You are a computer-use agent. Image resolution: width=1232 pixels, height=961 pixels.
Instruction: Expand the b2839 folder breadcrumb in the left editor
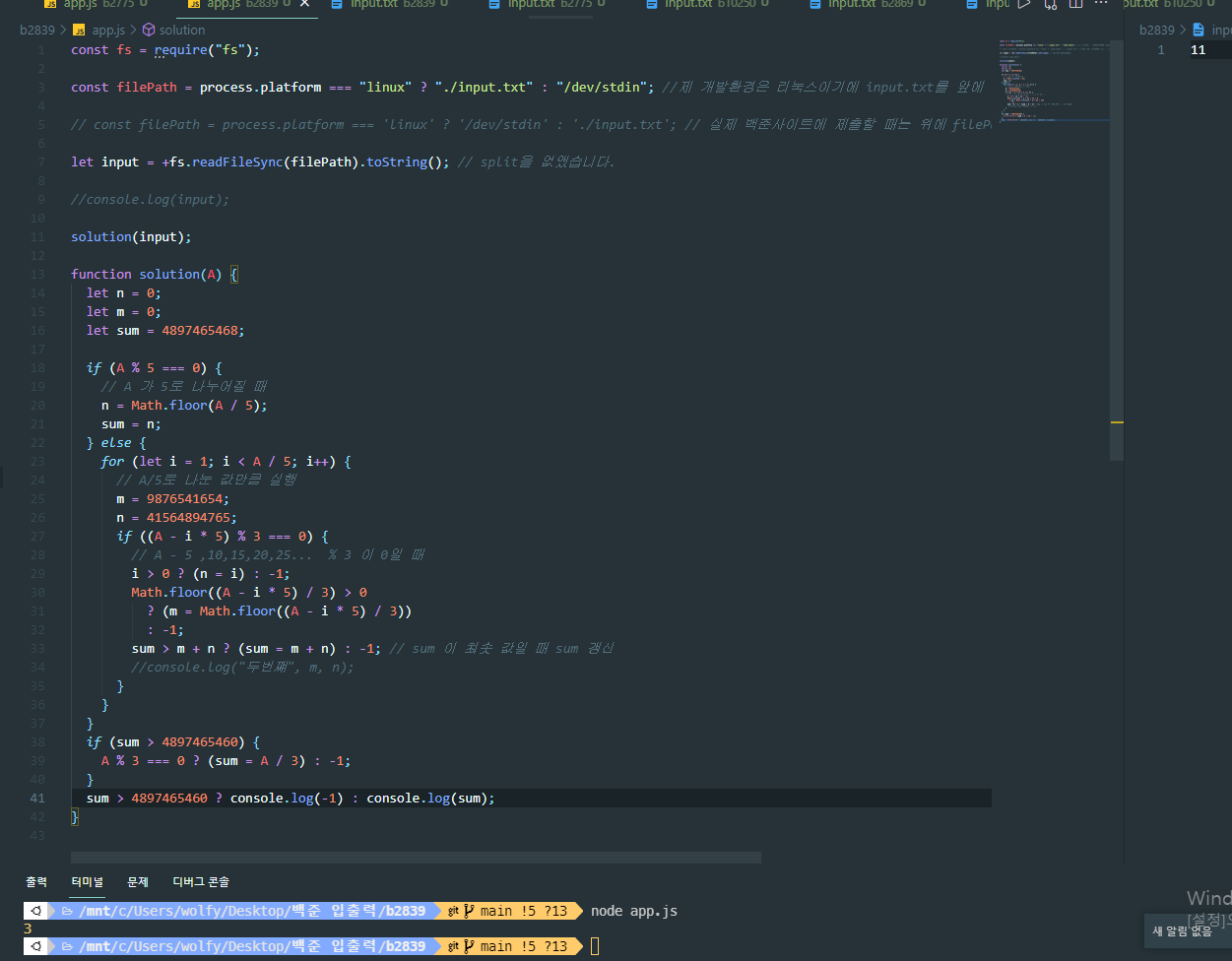(x=37, y=30)
